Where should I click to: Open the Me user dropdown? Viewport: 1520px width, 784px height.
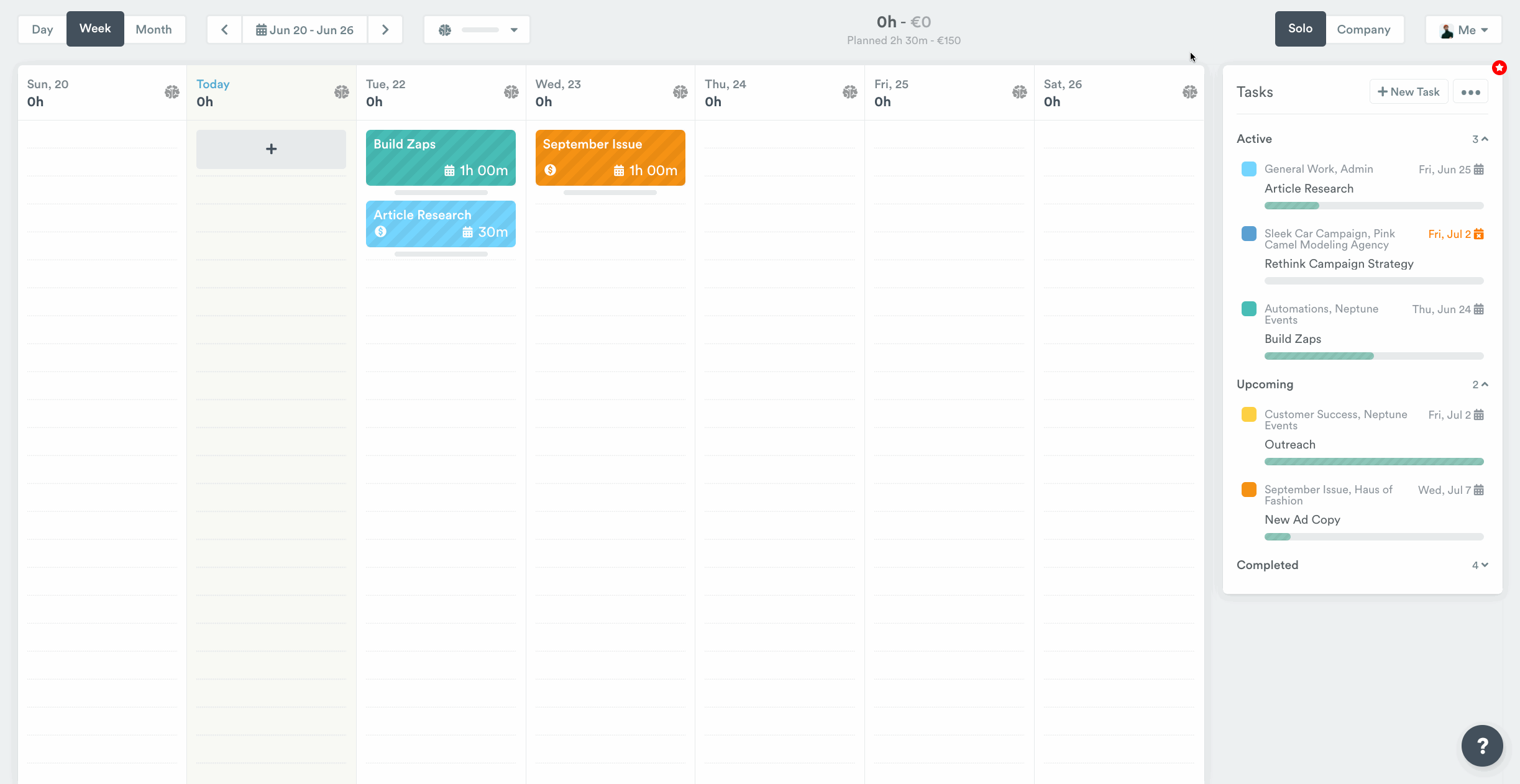pyautogui.click(x=1463, y=30)
